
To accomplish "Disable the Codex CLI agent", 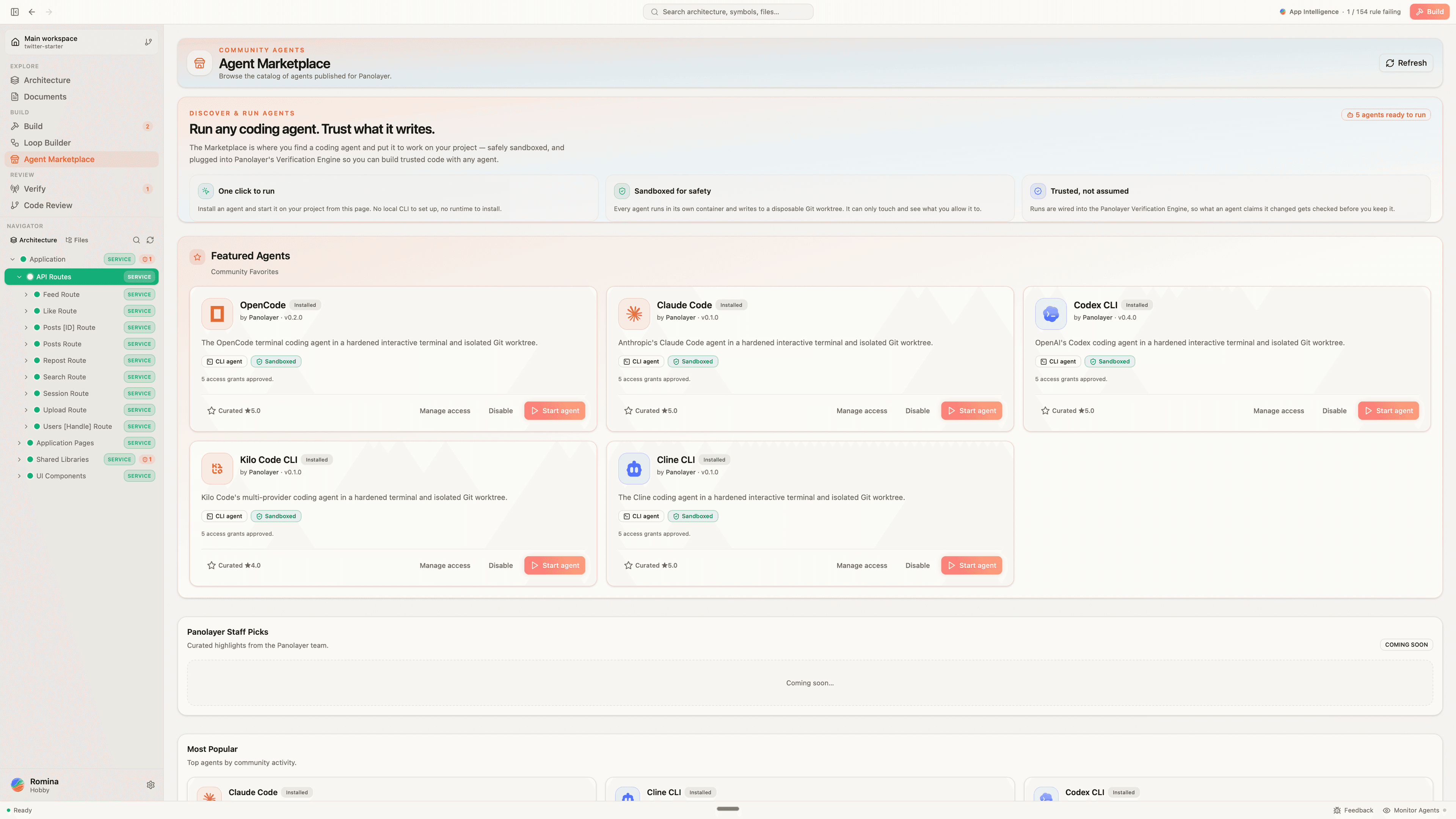I will 1334,411.
